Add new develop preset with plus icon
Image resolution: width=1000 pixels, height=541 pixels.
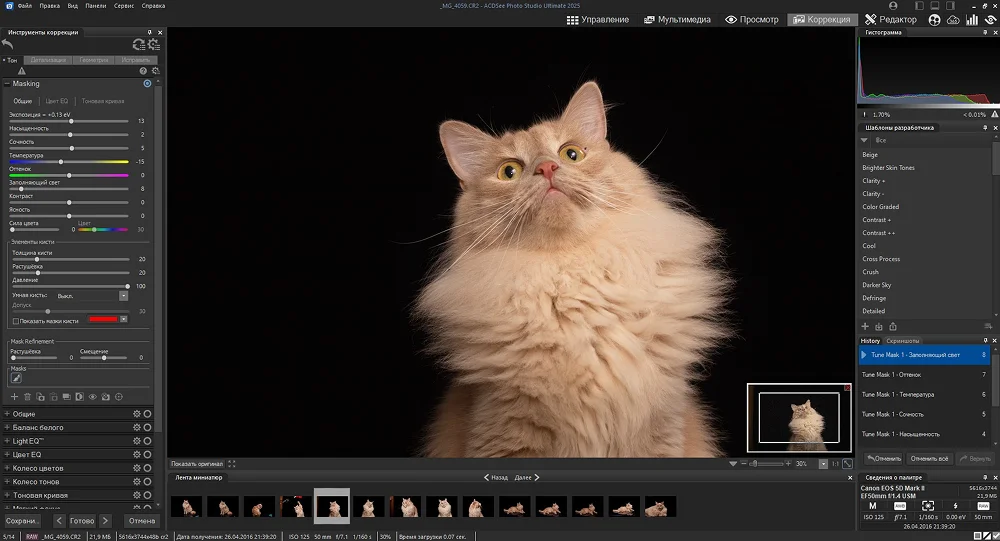865,326
